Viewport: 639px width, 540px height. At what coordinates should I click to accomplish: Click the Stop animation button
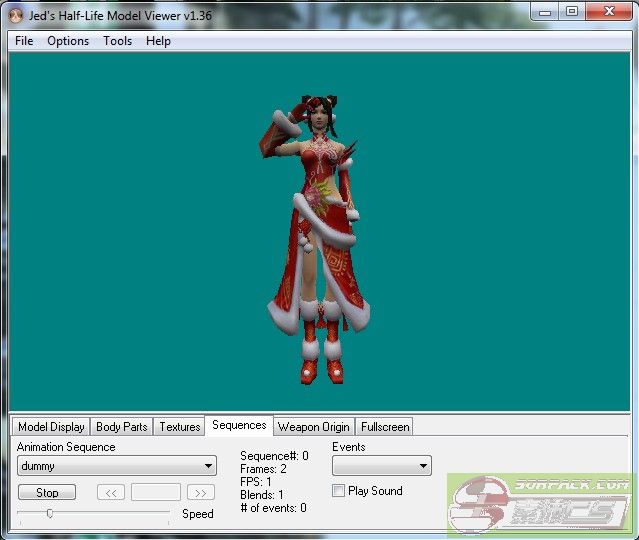click(47, 492)
